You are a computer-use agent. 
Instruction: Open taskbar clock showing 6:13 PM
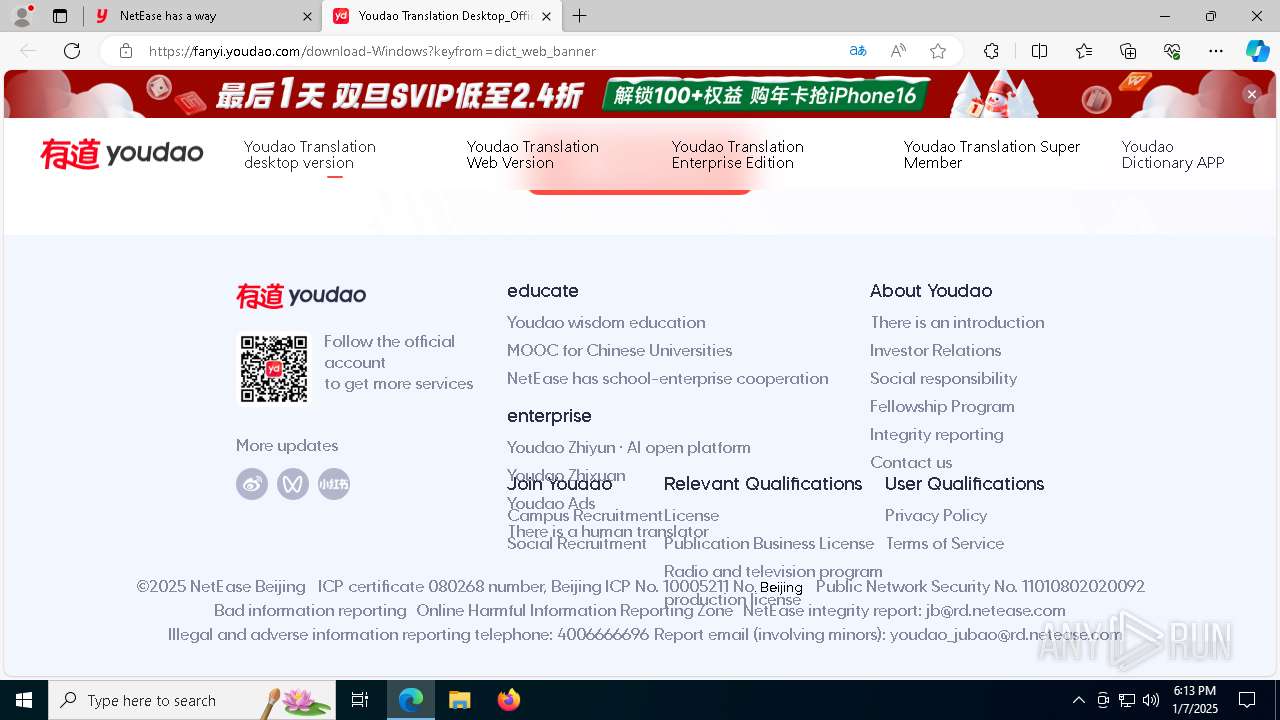(x=1195, y=700)
